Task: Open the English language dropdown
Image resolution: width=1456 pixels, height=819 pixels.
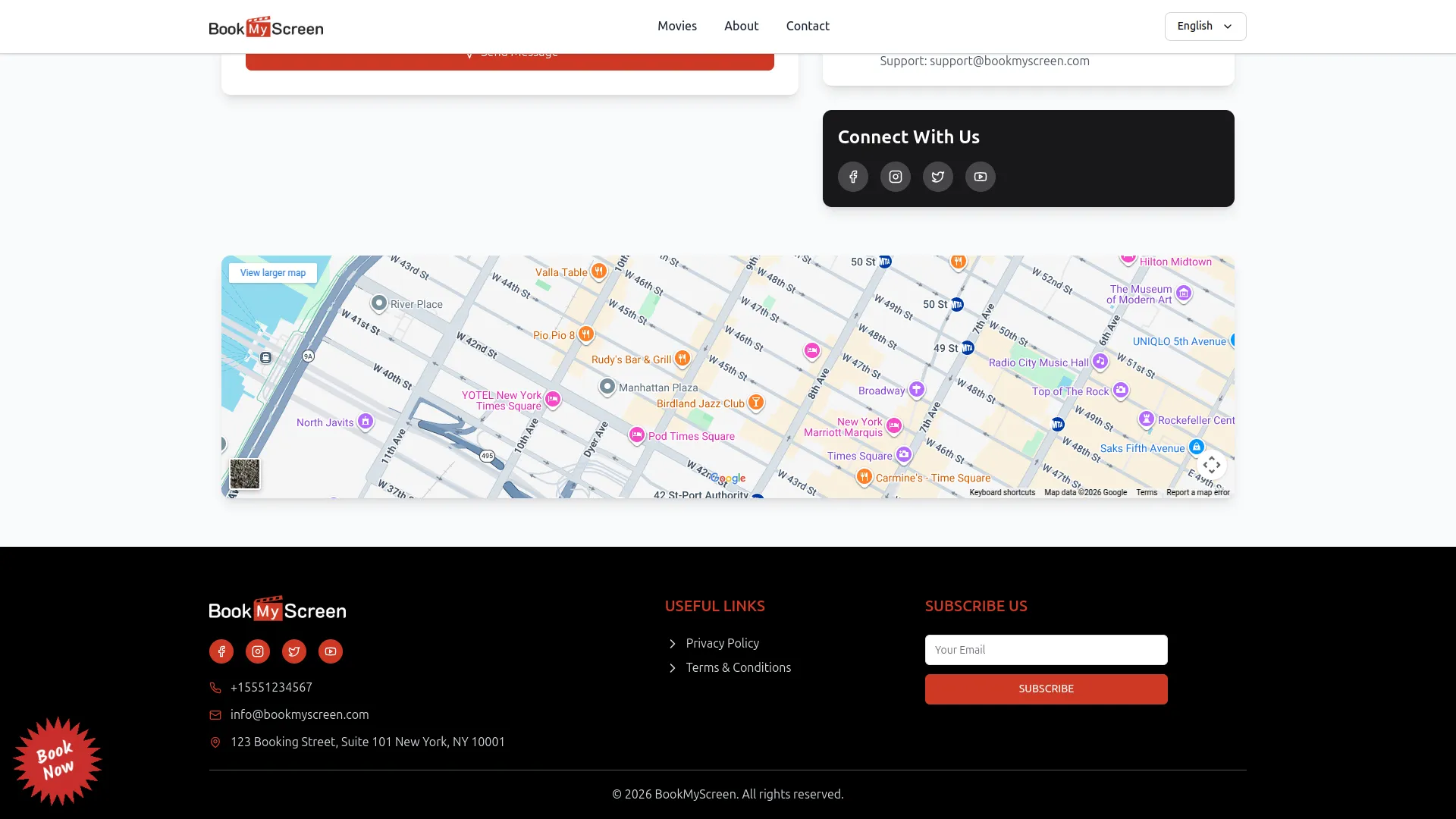Action: pyautogui.click(x=1204, y=26)
